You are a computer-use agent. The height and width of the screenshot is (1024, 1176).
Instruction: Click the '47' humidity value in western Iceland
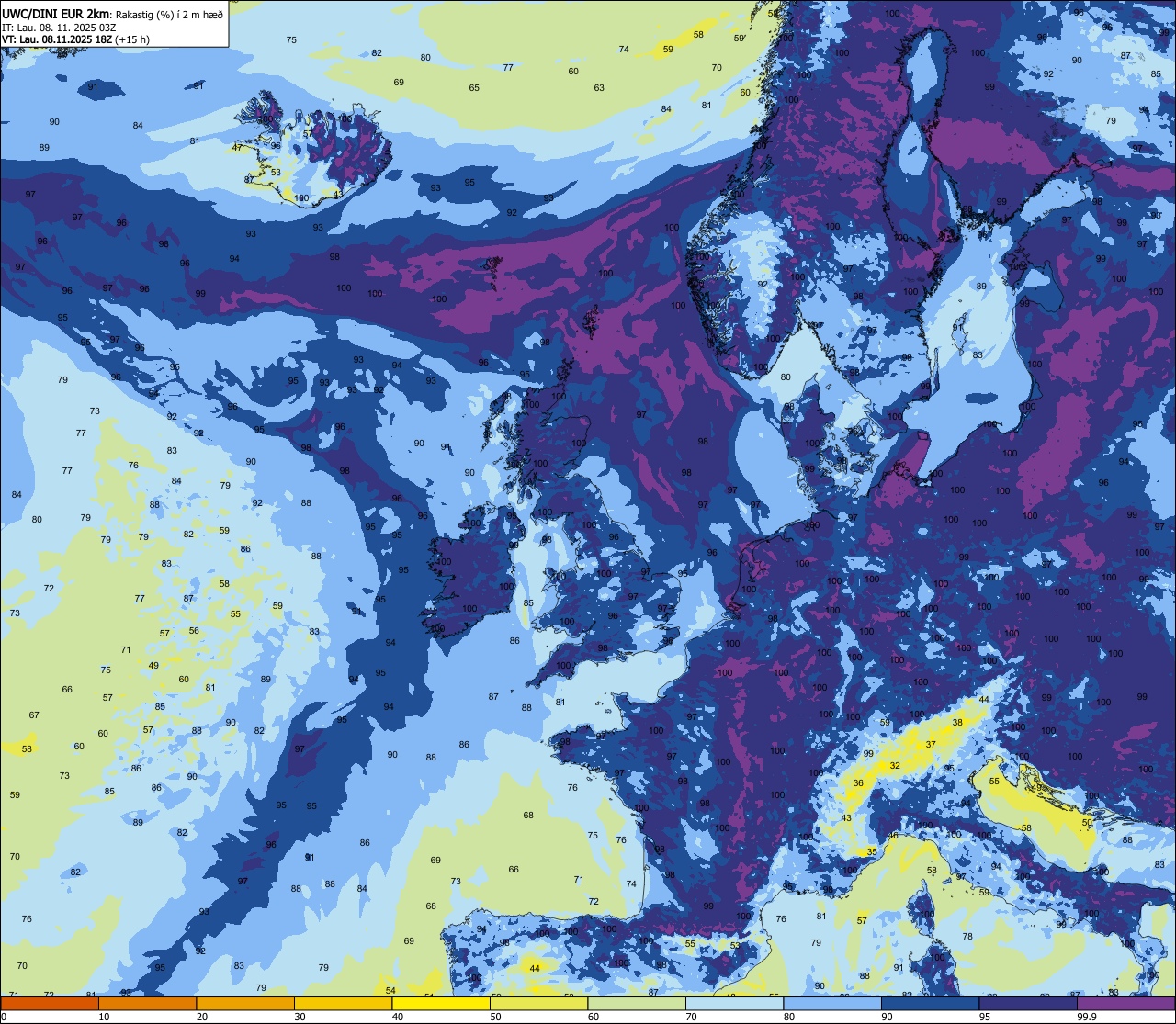click(x=237, y=148)
